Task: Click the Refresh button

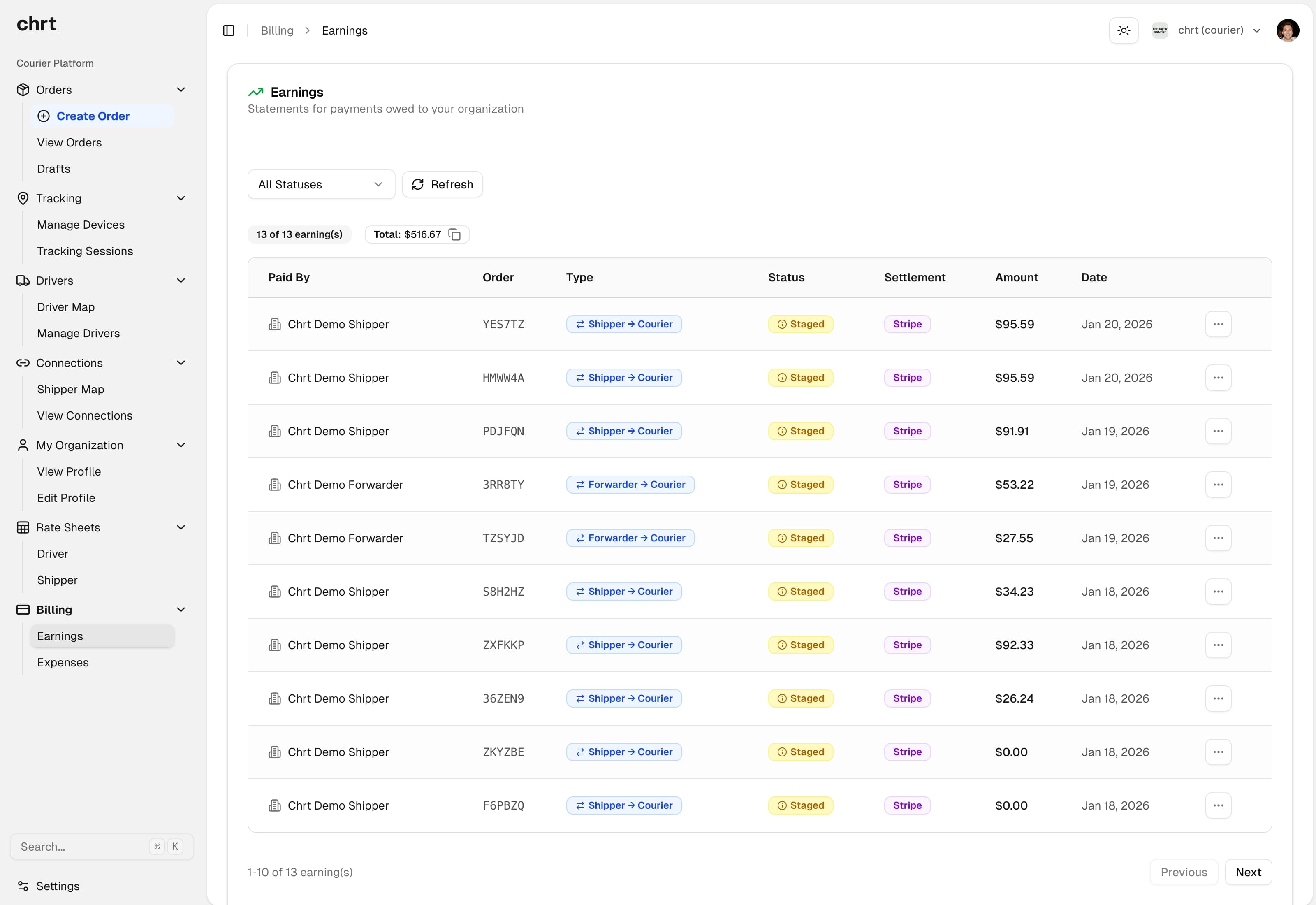Action: click(442, 184)
